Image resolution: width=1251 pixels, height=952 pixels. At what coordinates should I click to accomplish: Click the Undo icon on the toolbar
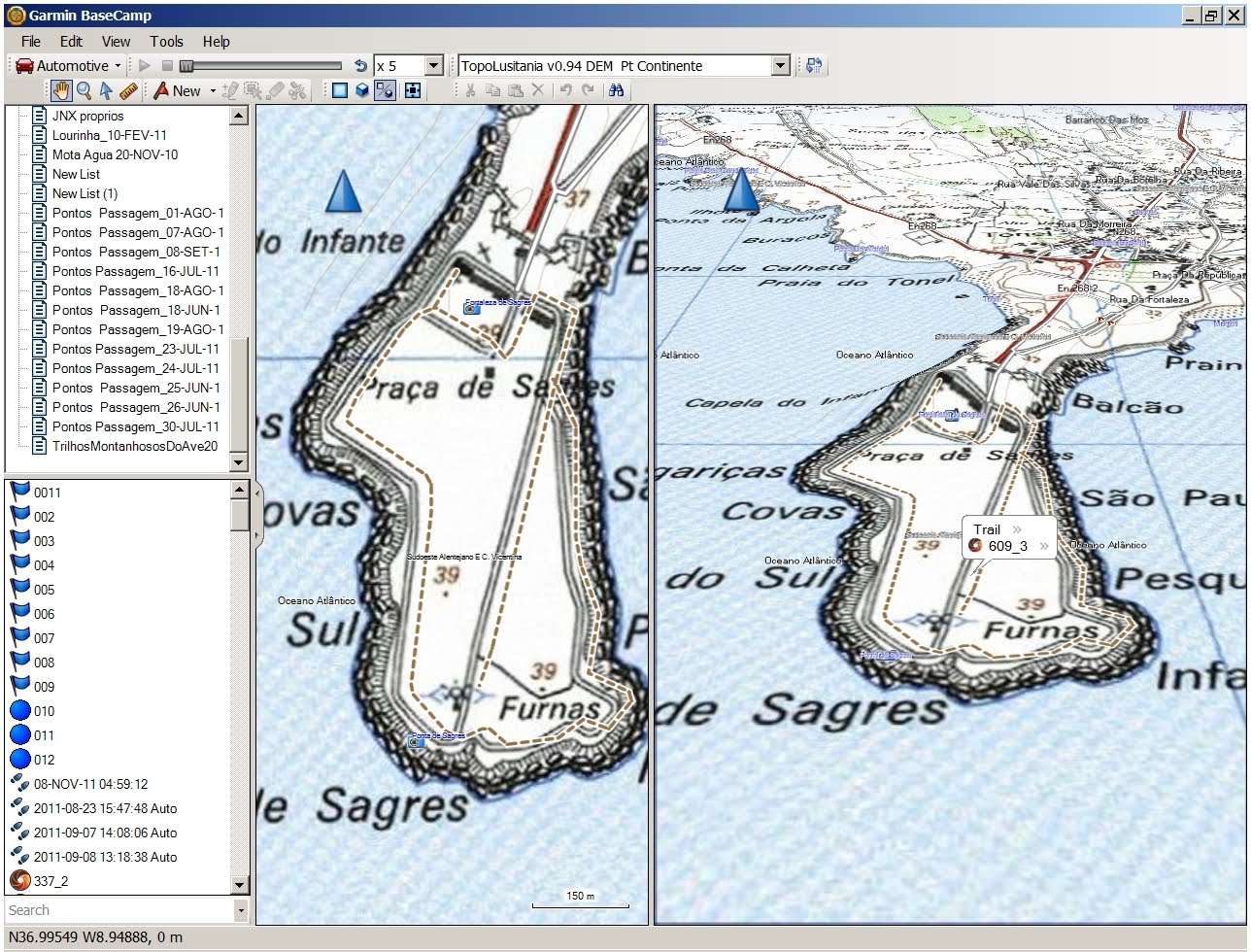pos(566,90)
